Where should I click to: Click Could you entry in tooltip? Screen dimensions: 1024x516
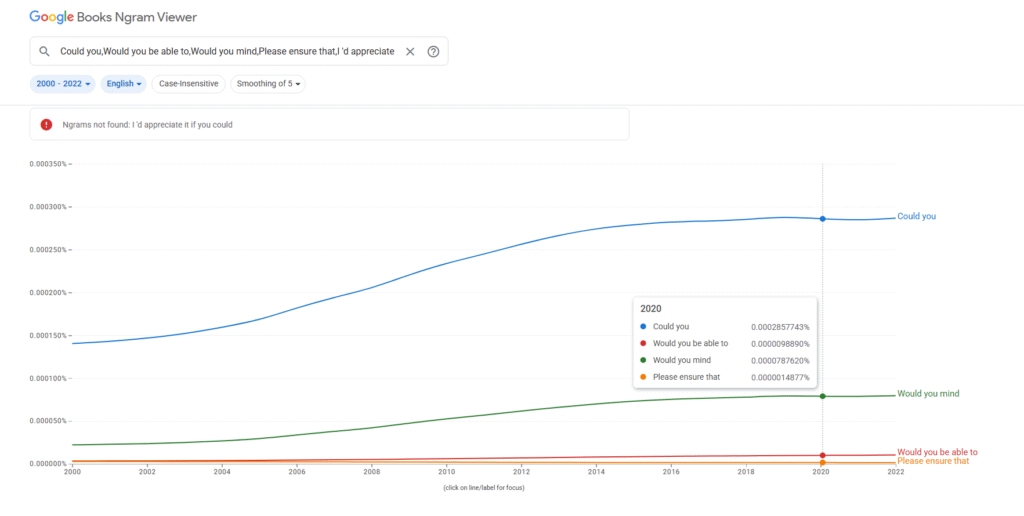(x=671, y=327)
